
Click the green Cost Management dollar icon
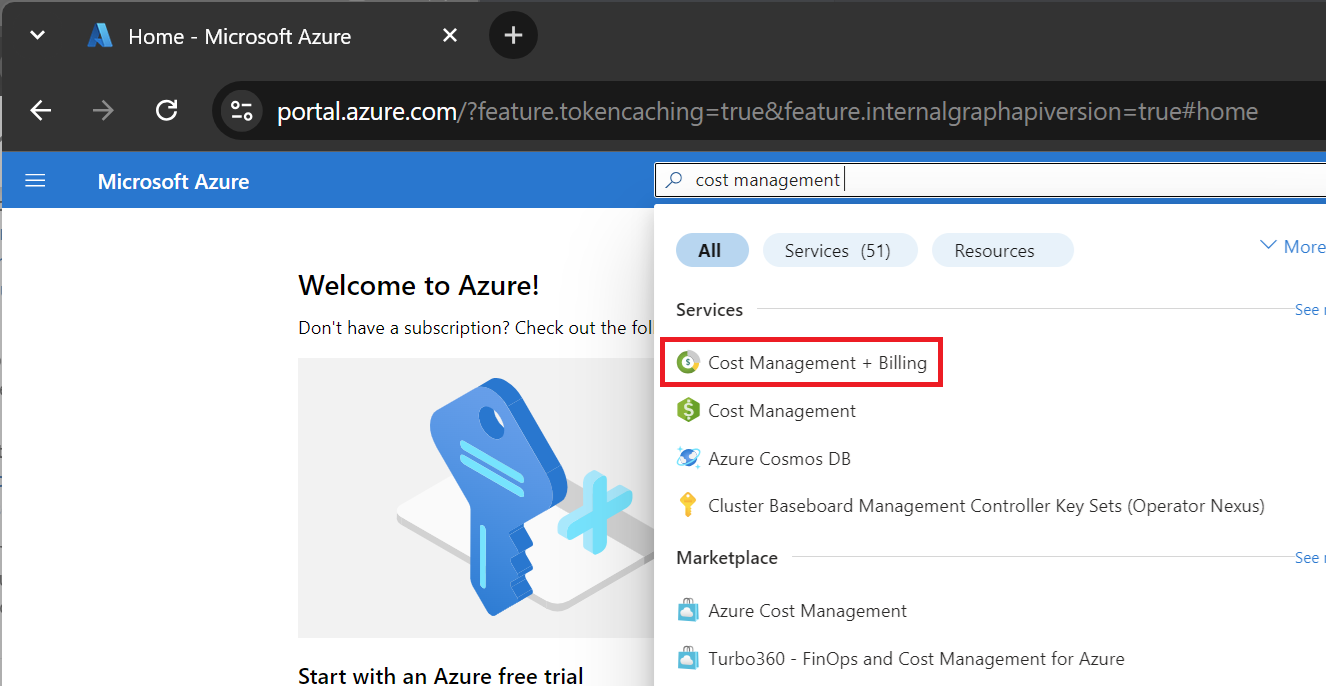[688, 411]
